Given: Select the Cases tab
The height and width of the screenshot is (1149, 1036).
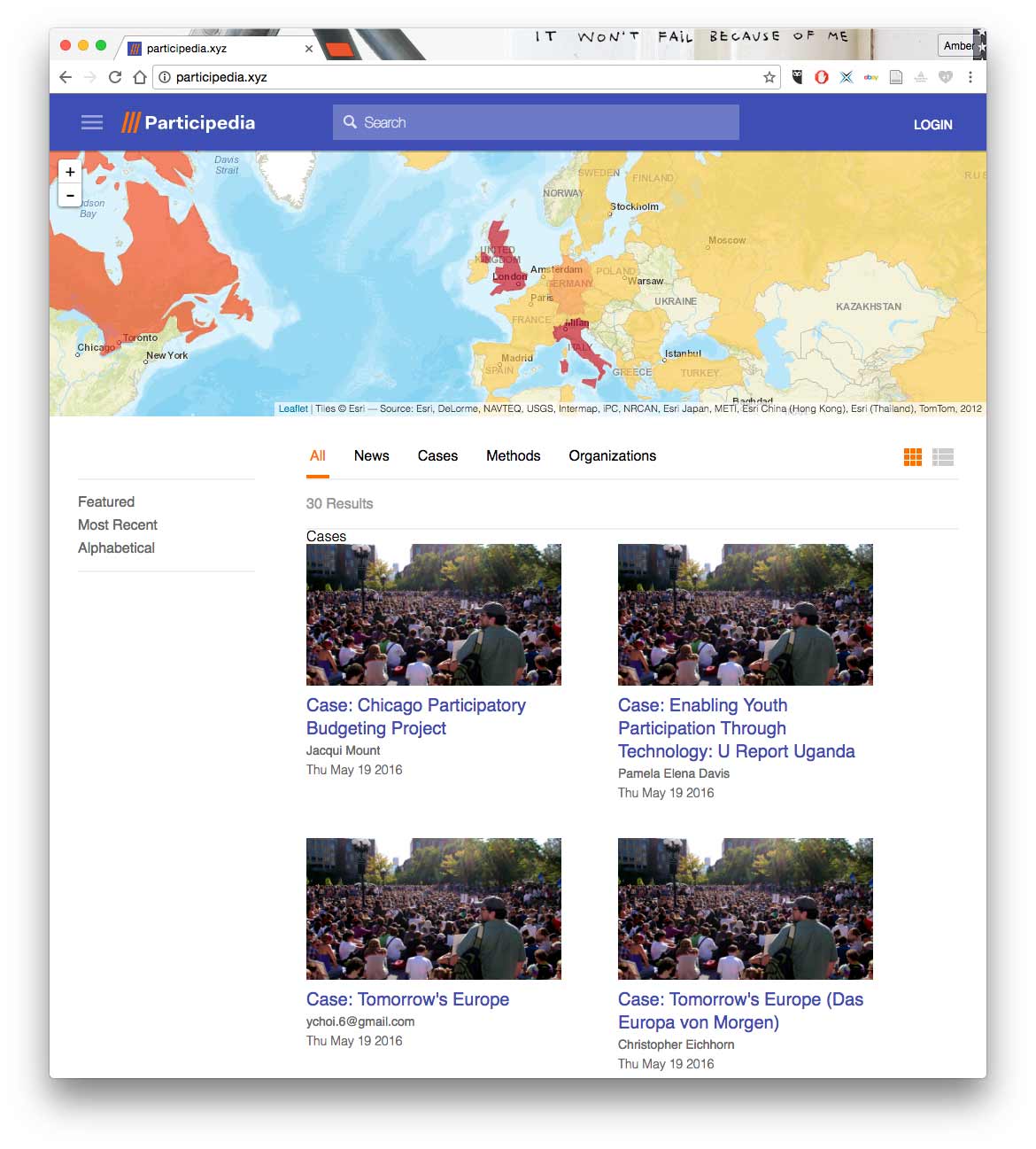Looking at the screenshot, I should click(x=437, y=455).
